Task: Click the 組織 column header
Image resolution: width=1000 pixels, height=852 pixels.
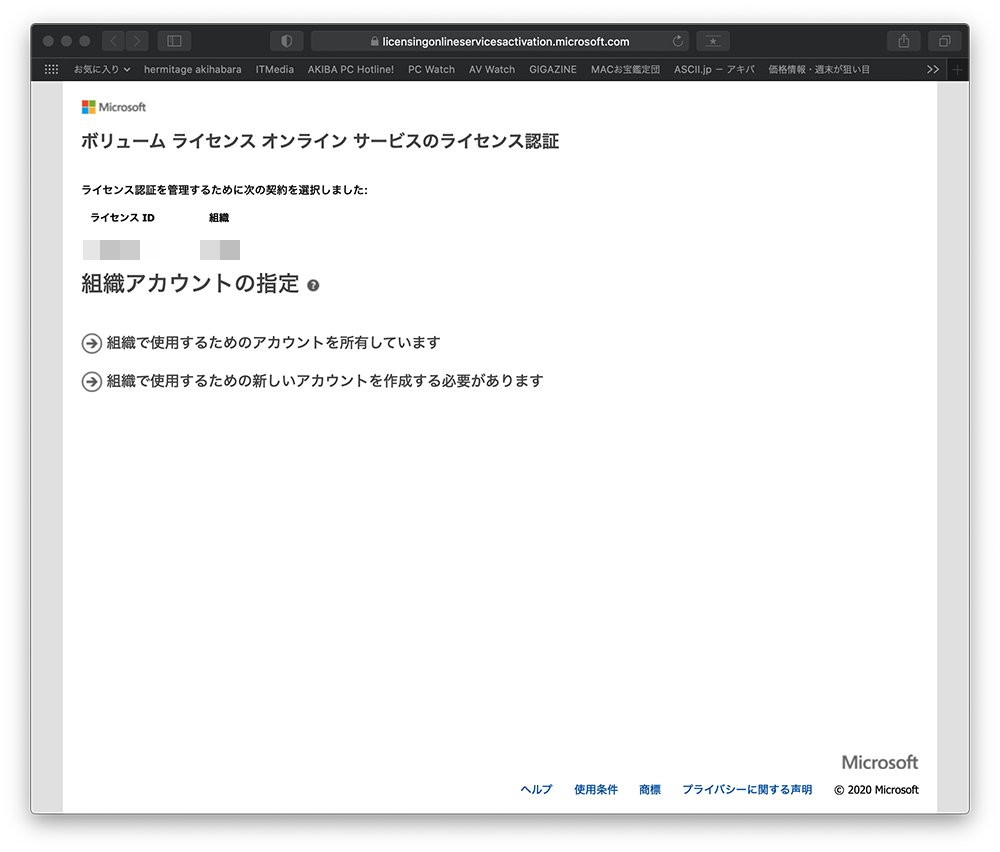Action: (219, 217)
